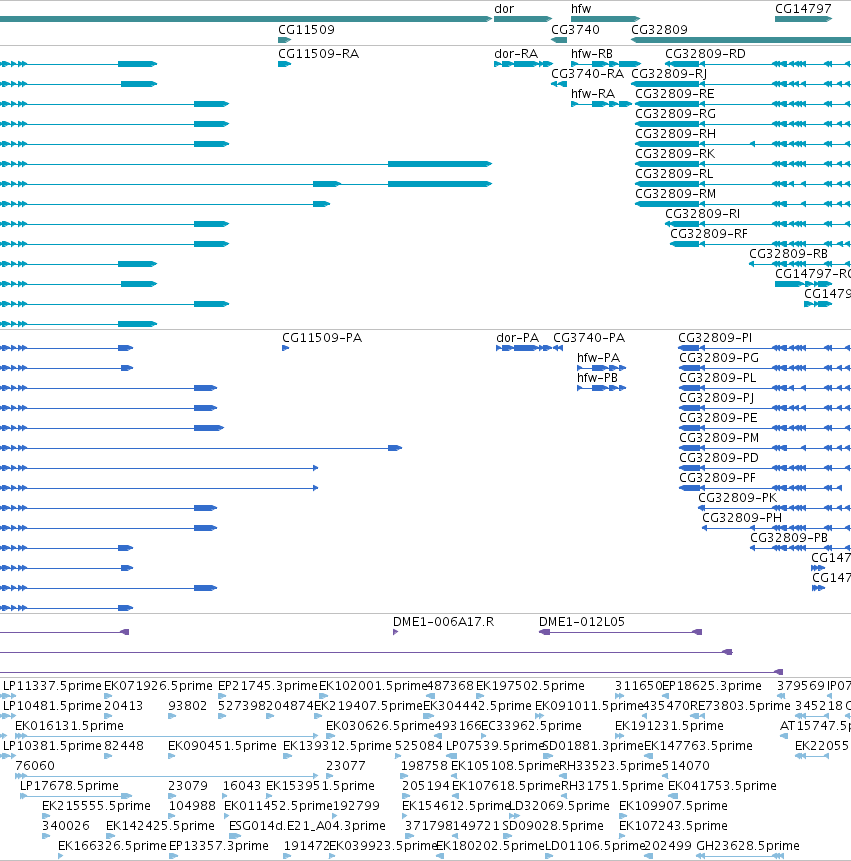Click EST EP18625.3prime
This screenshot has width=851, height=861.
coord(712,686)
